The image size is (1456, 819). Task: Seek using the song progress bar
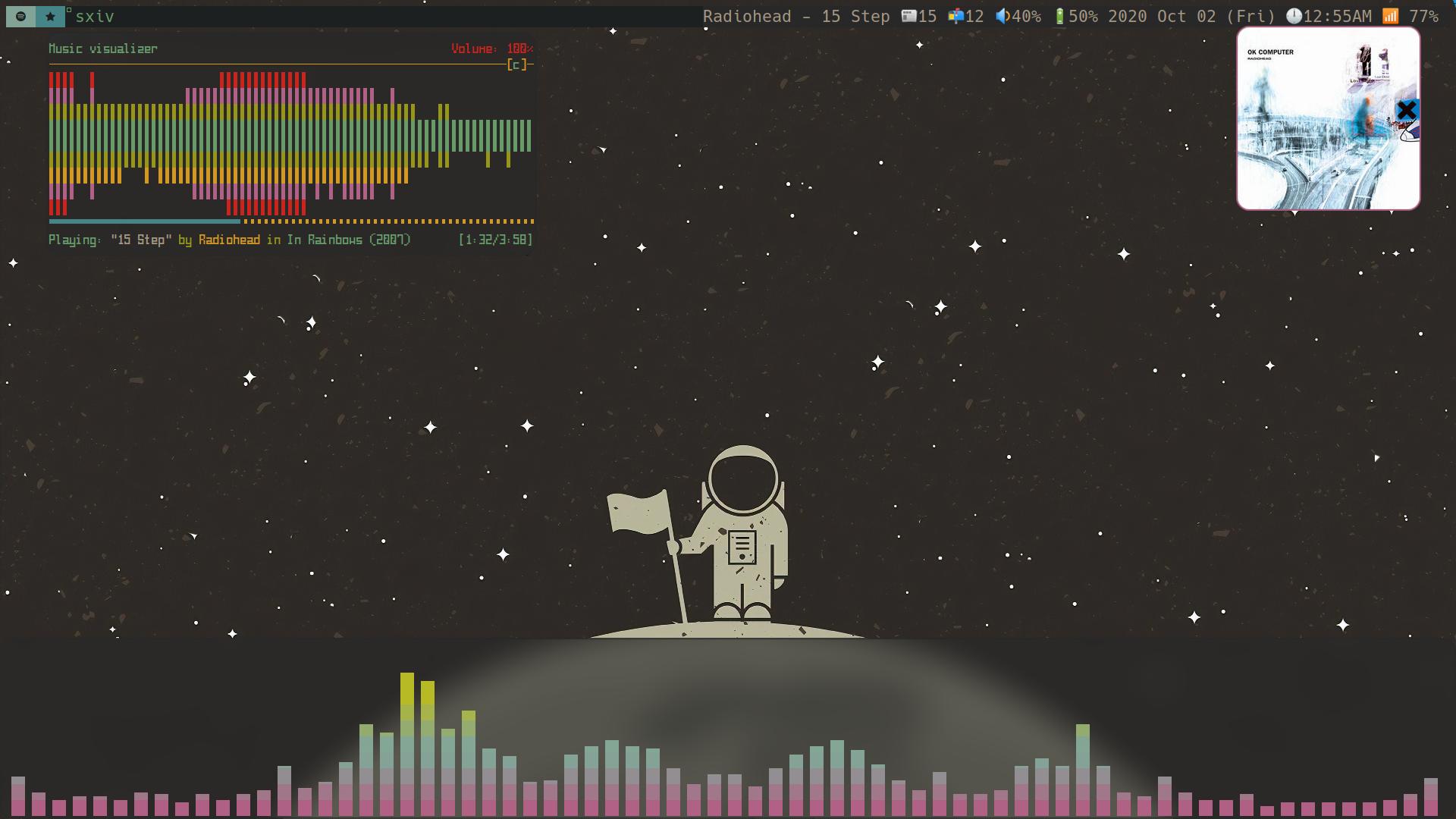[291, 221]
